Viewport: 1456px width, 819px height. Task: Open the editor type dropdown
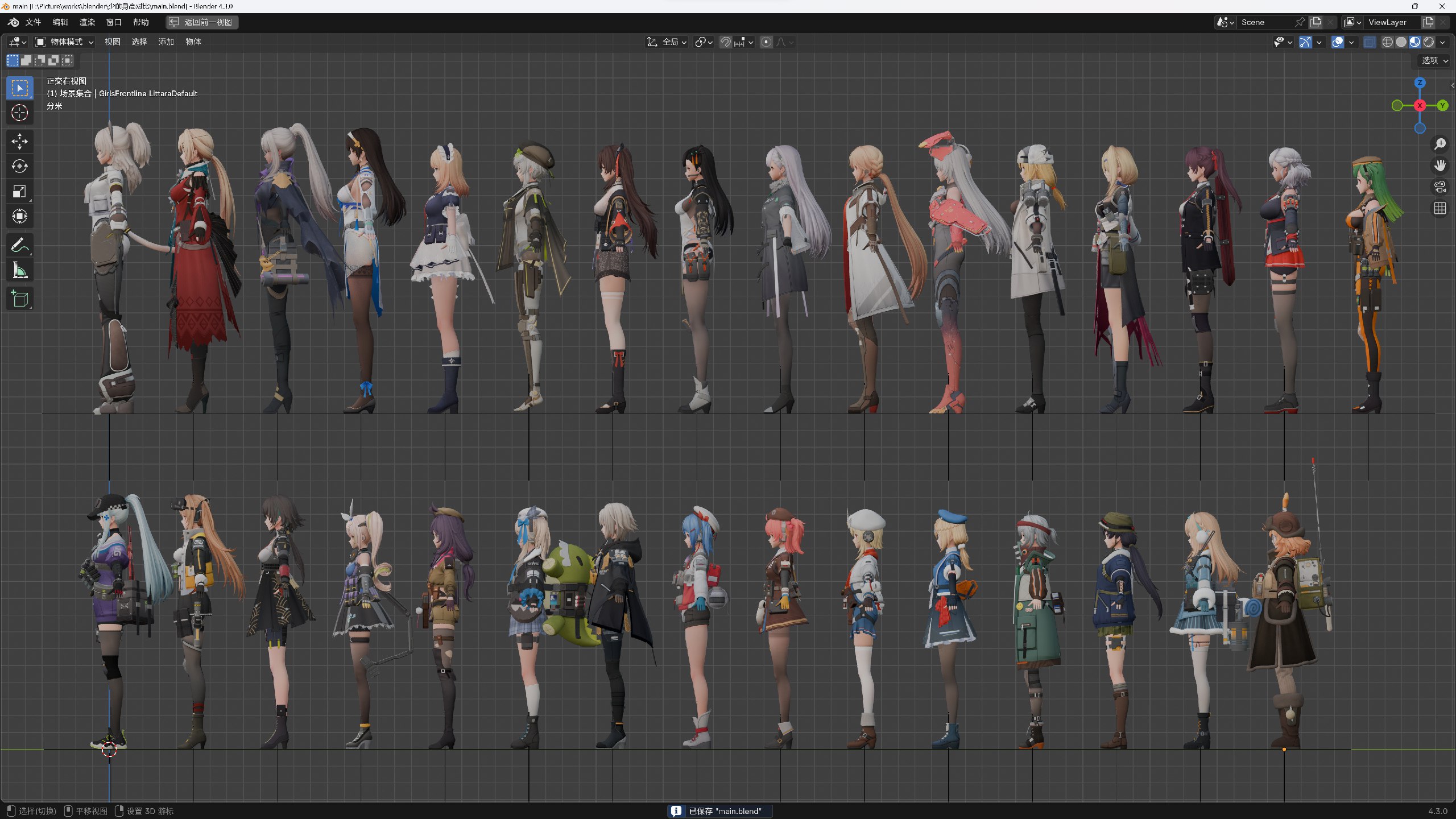[x=18, y=42]
